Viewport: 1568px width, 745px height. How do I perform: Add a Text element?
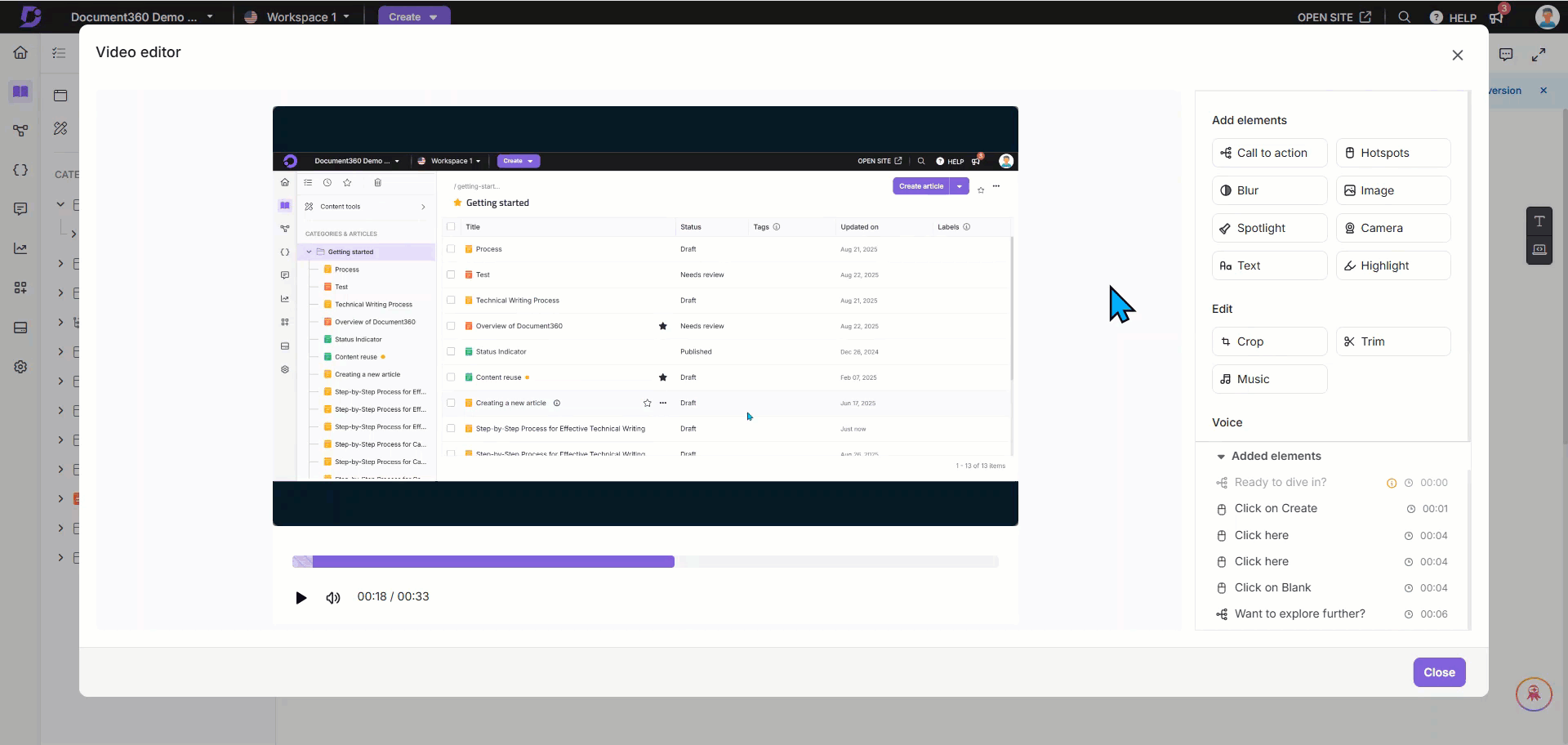(1269, 265)
